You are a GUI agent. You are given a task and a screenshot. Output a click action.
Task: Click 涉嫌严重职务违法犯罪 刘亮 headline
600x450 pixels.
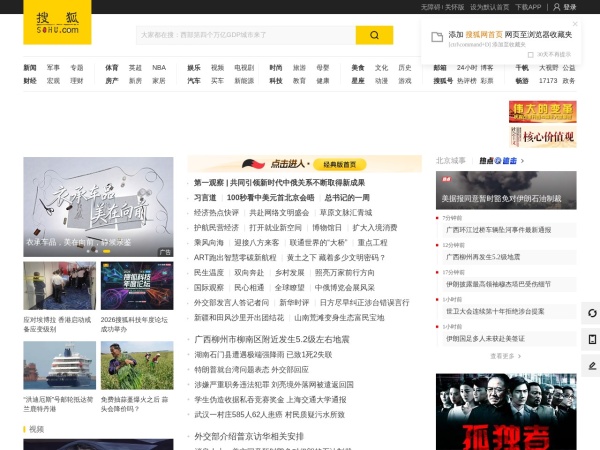tap(274, 385)
